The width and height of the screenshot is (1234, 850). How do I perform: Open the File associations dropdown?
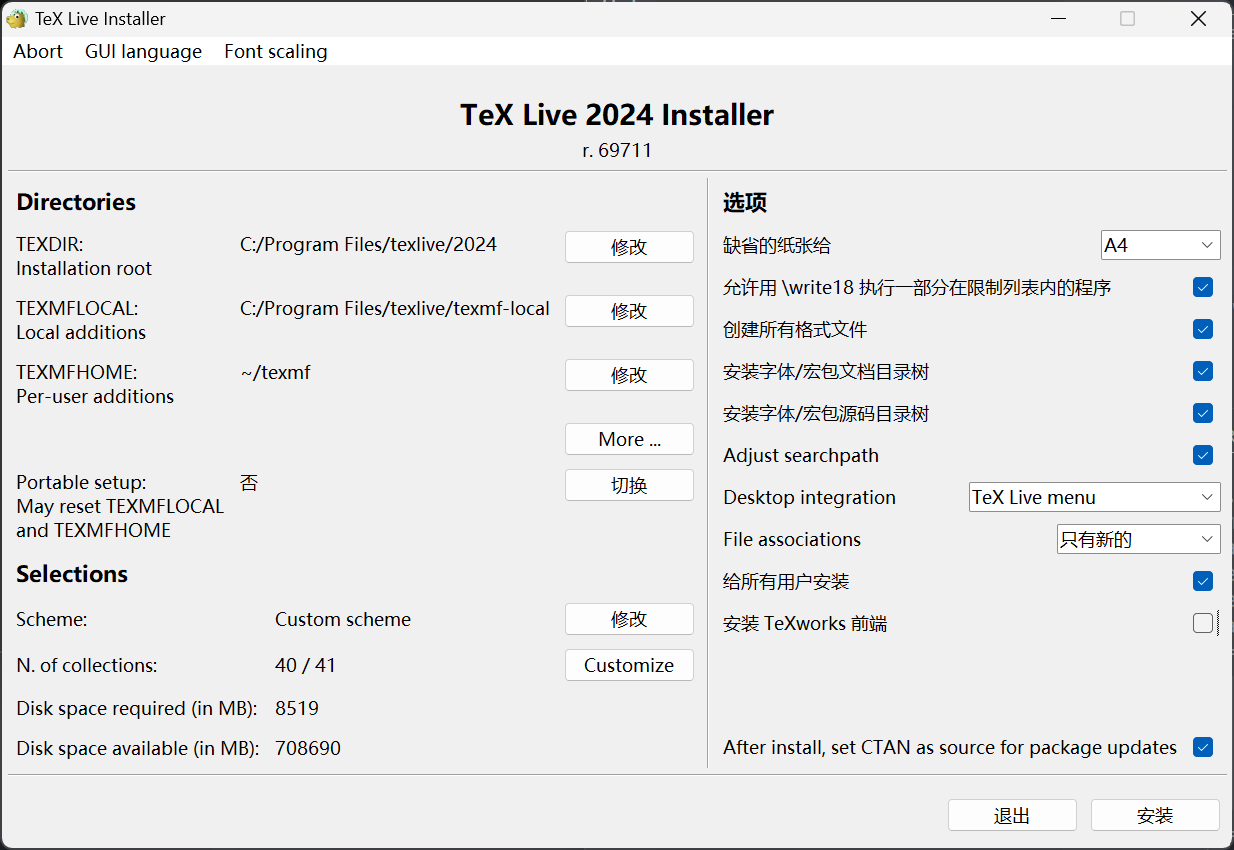pyautogui.click(x=1138, y=539)
